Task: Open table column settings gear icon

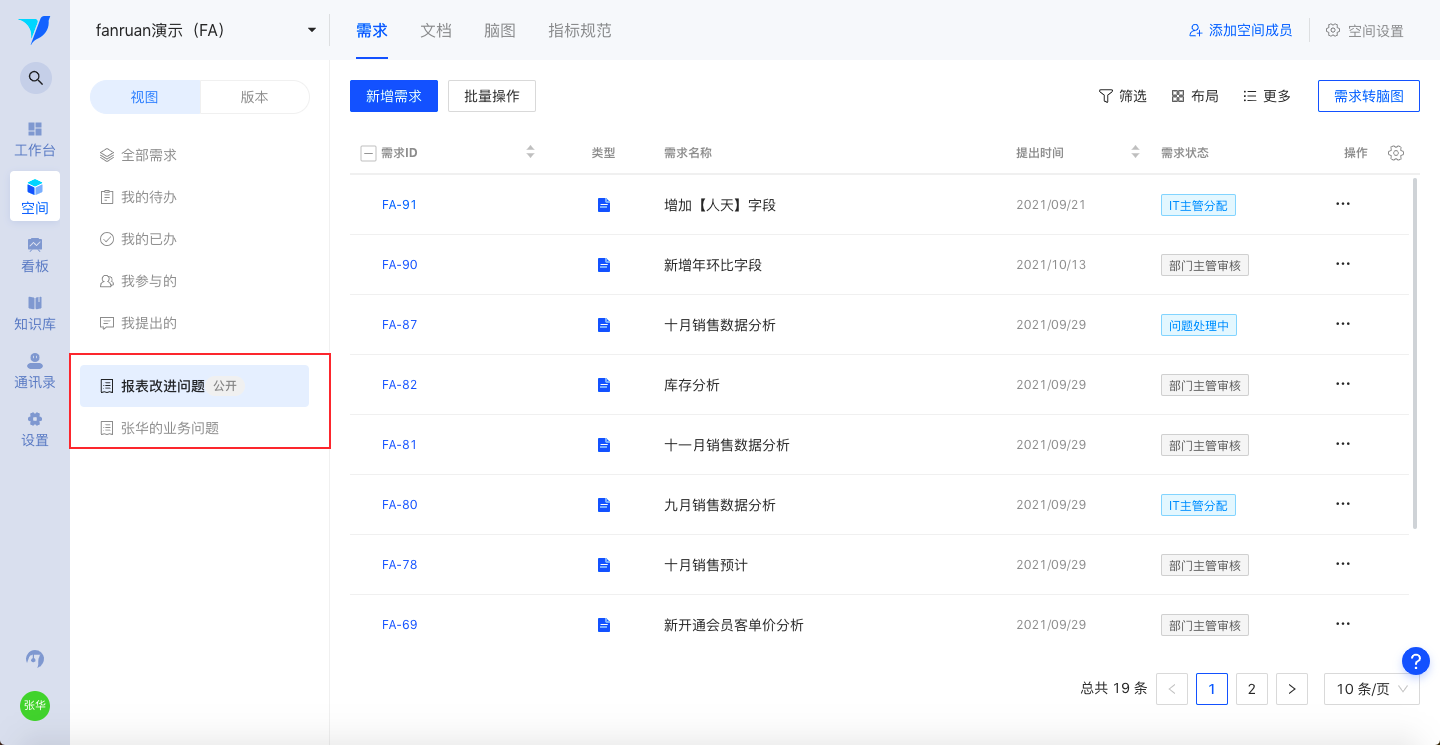Action: tap(1396, 153)
